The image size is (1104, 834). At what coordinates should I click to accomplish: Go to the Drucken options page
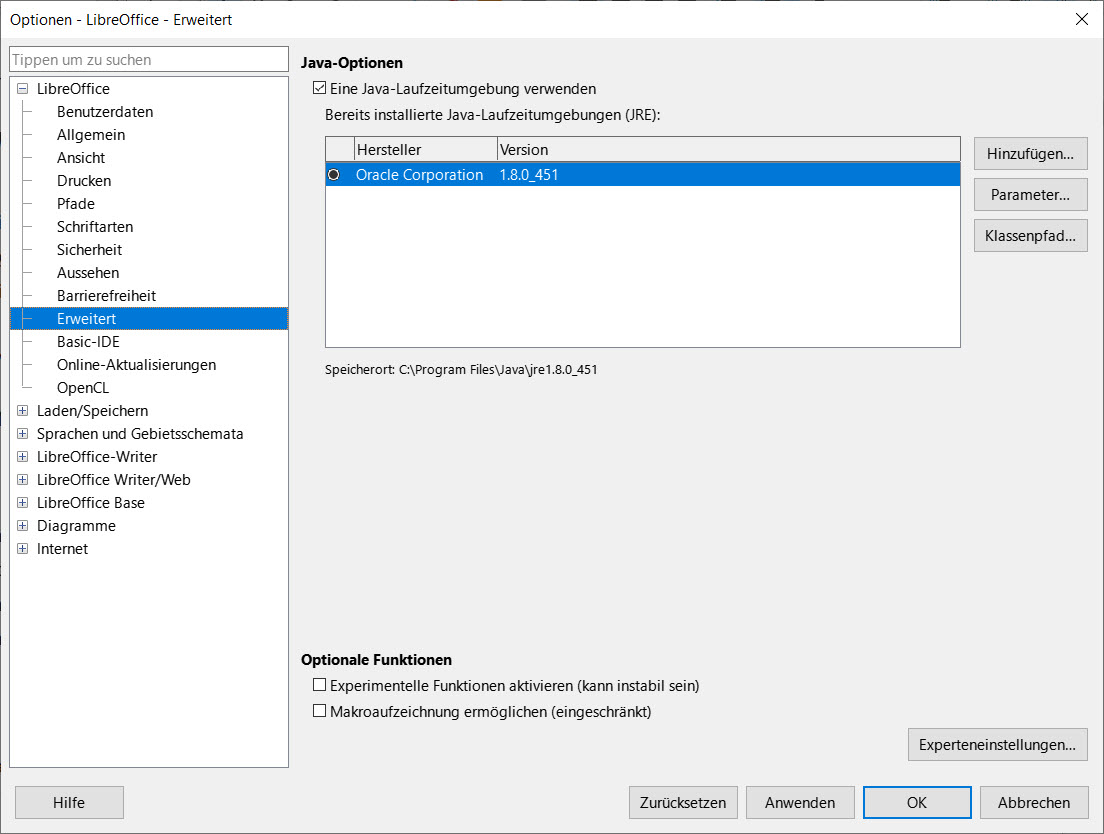click(x=84, y=181)
